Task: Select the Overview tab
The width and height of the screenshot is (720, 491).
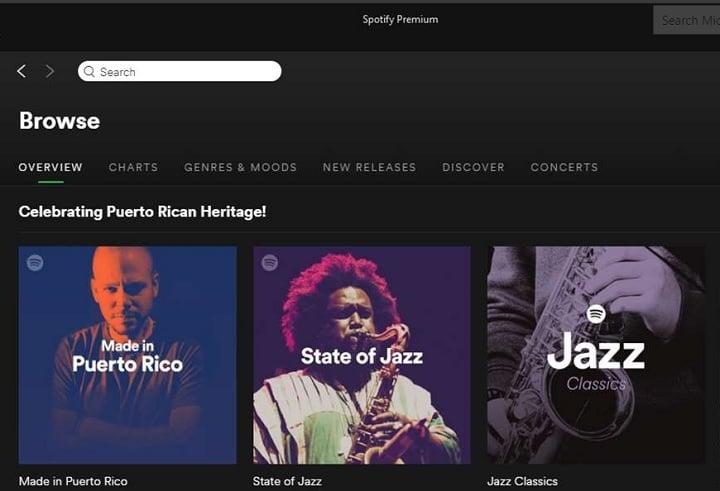Action: 51,167
